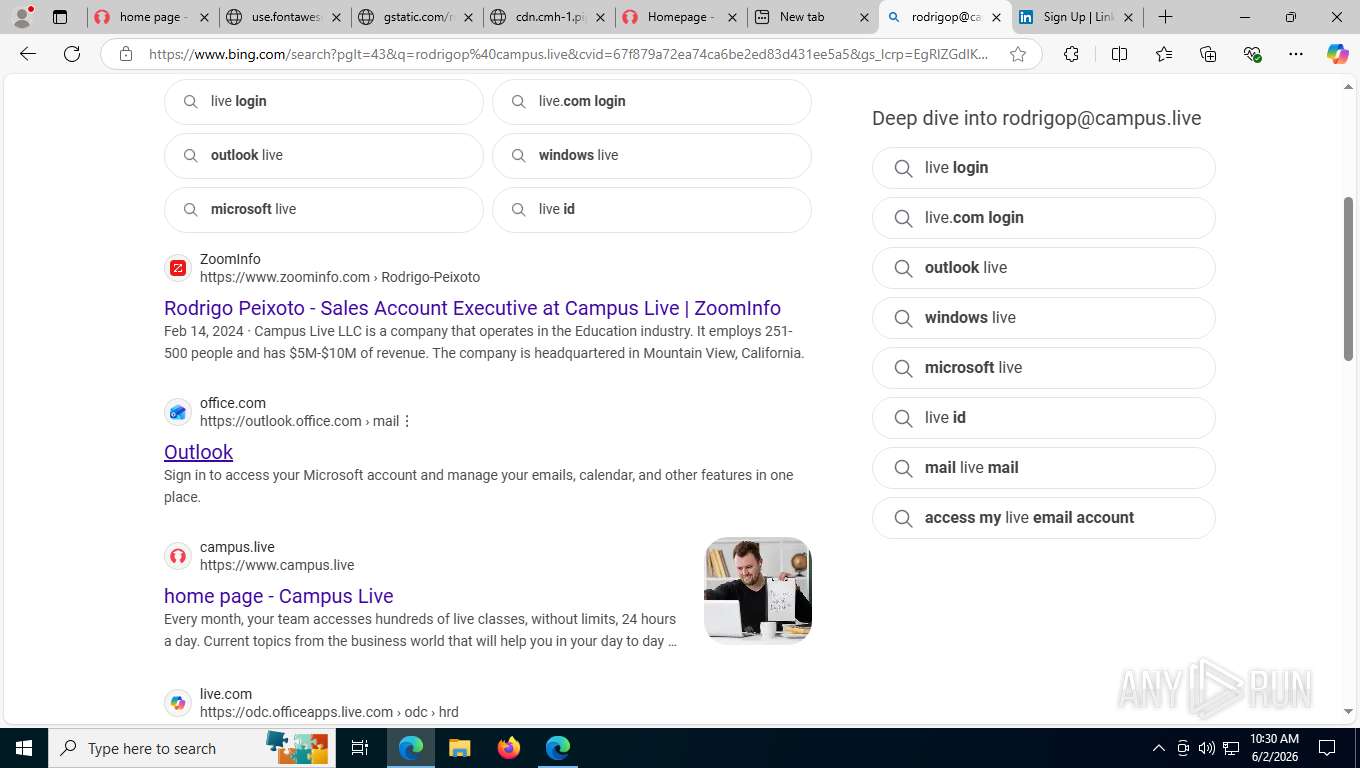1360x768 pixels.
Task: Add a new tab with plus
Action: point(1165,17)
